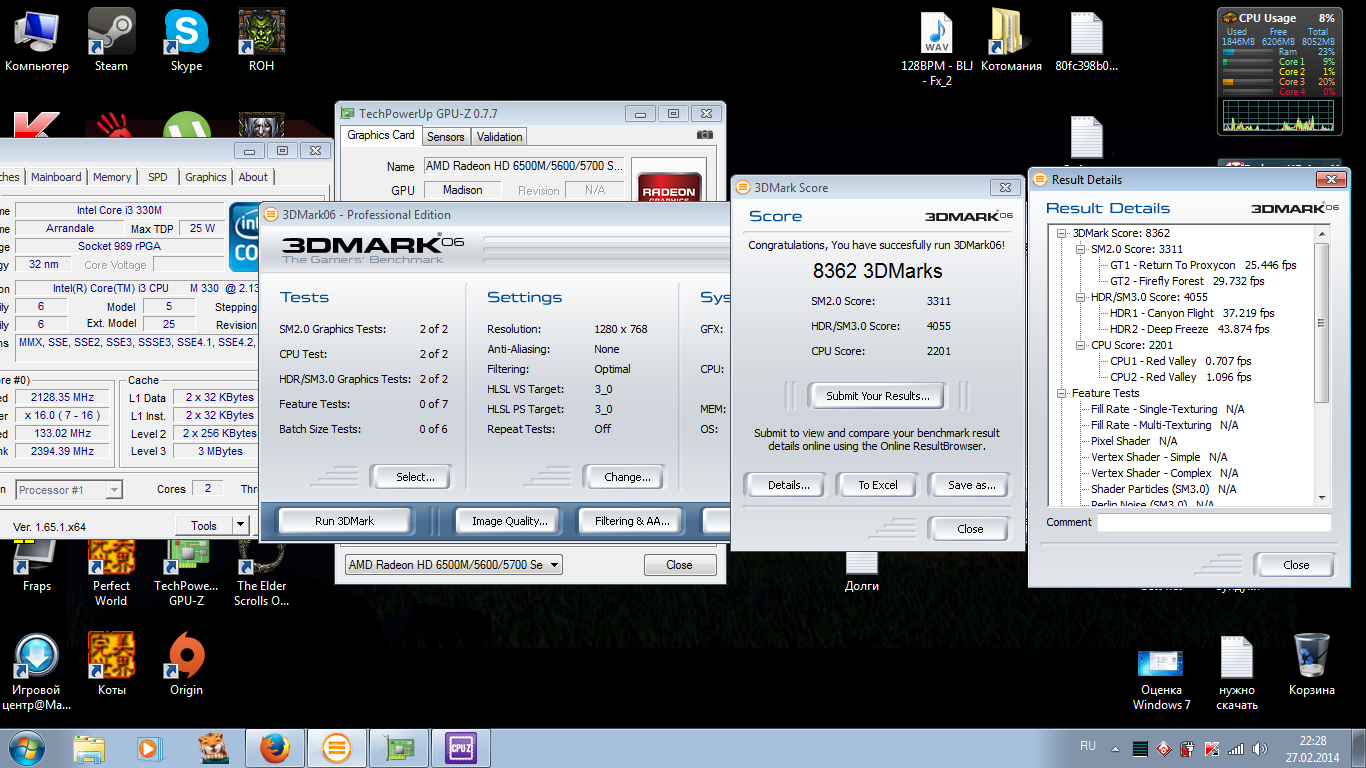
Task: Collapse the CPU Score tree node
Action: (1081, 345)
